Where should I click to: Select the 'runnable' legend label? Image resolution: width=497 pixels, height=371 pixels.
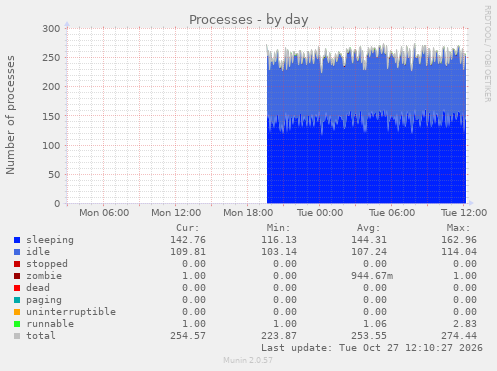tap(50, 324)
